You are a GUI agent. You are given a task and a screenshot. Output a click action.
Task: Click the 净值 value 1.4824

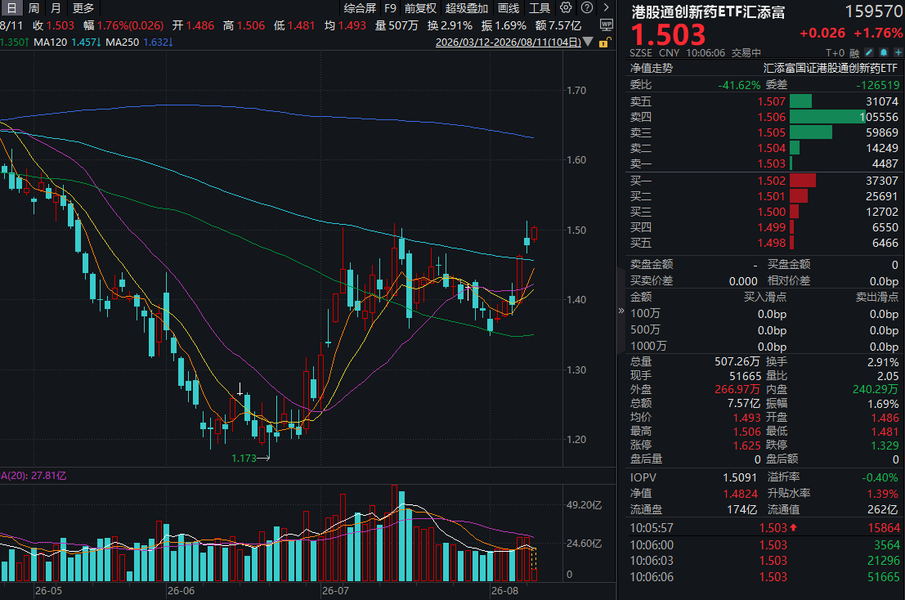point(740,494)
